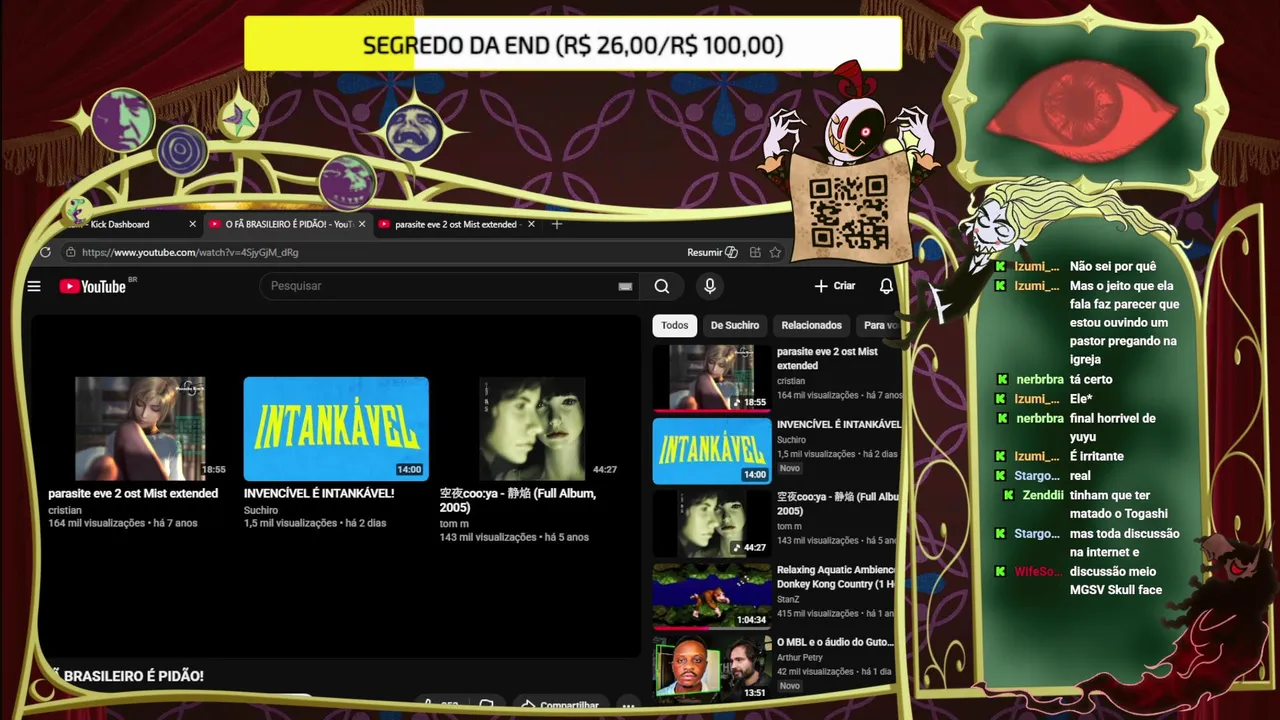The image size is (1280, 720).
Task: Bookmark this page with star icon
Action: pyautogui.click(x=775, y=252)
